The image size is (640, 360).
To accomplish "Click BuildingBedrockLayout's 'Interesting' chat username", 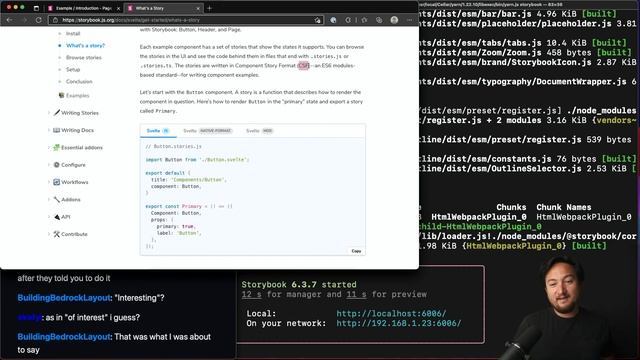I will point(64,298).
